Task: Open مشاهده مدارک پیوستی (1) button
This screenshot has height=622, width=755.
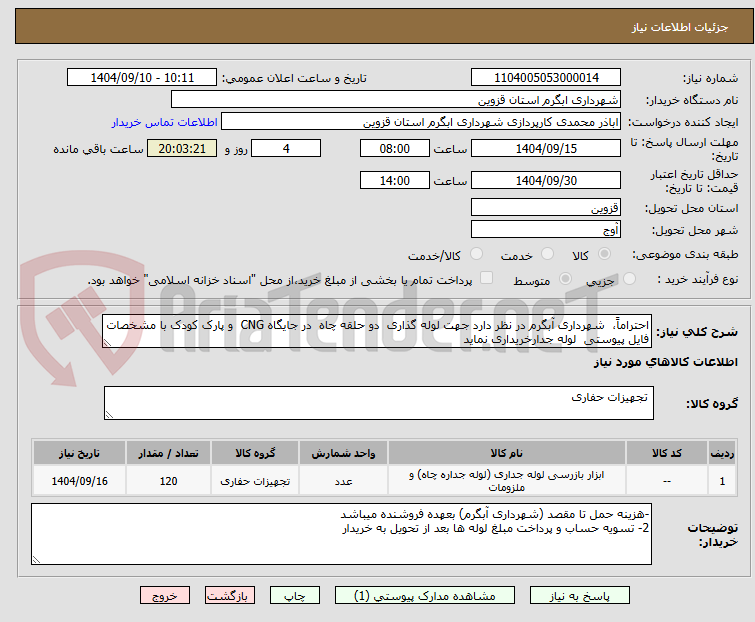Action: point(425,596)
